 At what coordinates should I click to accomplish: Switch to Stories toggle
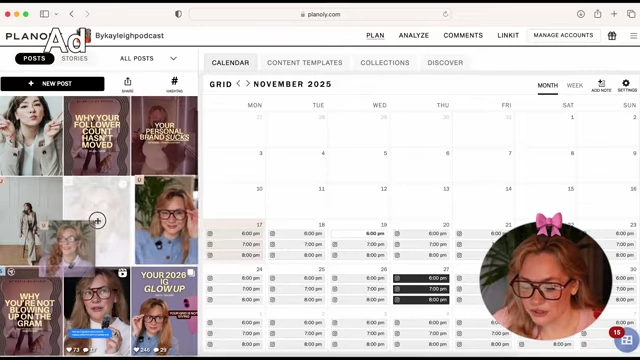click(74, 58)
